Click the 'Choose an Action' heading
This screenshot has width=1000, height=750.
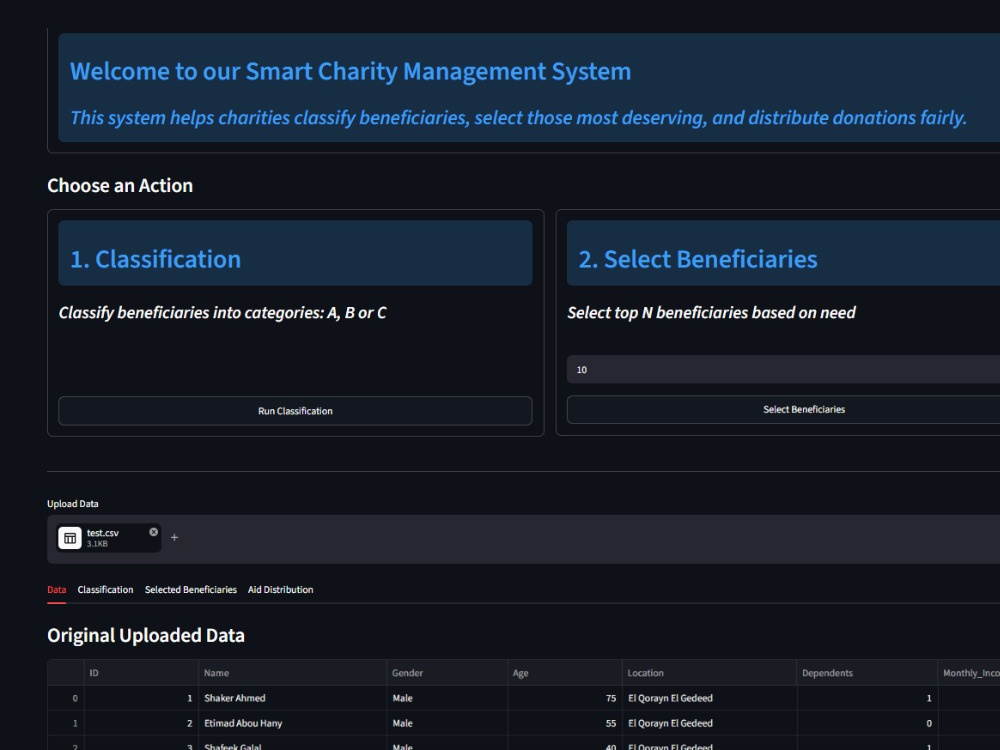click(120, 186)
